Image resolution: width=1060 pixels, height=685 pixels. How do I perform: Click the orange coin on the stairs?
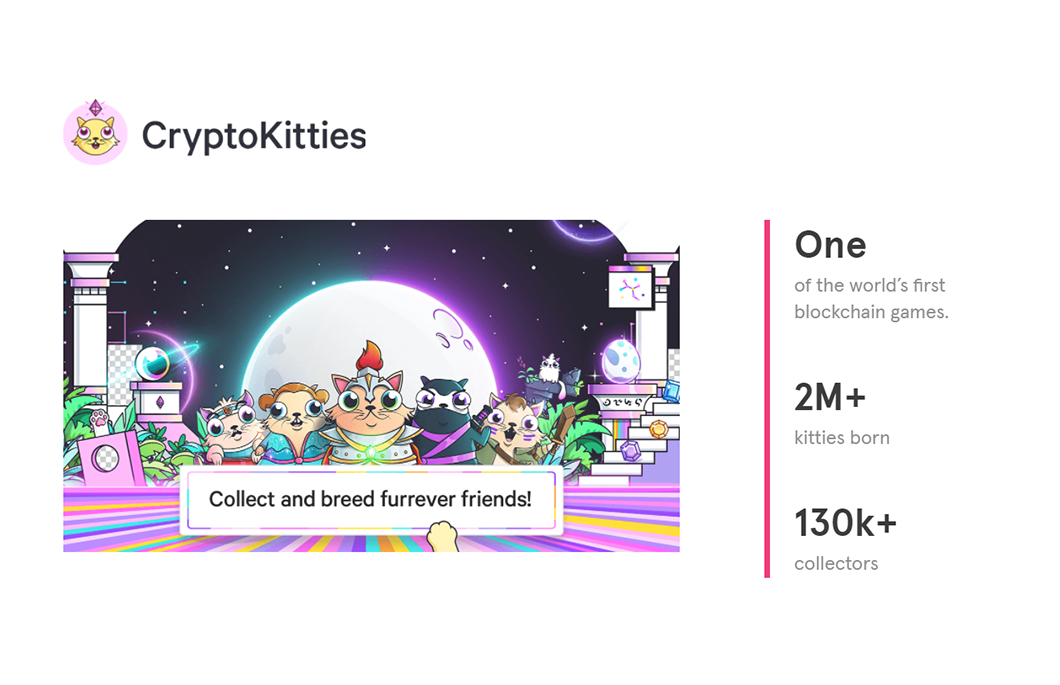(x=658, y=428)
